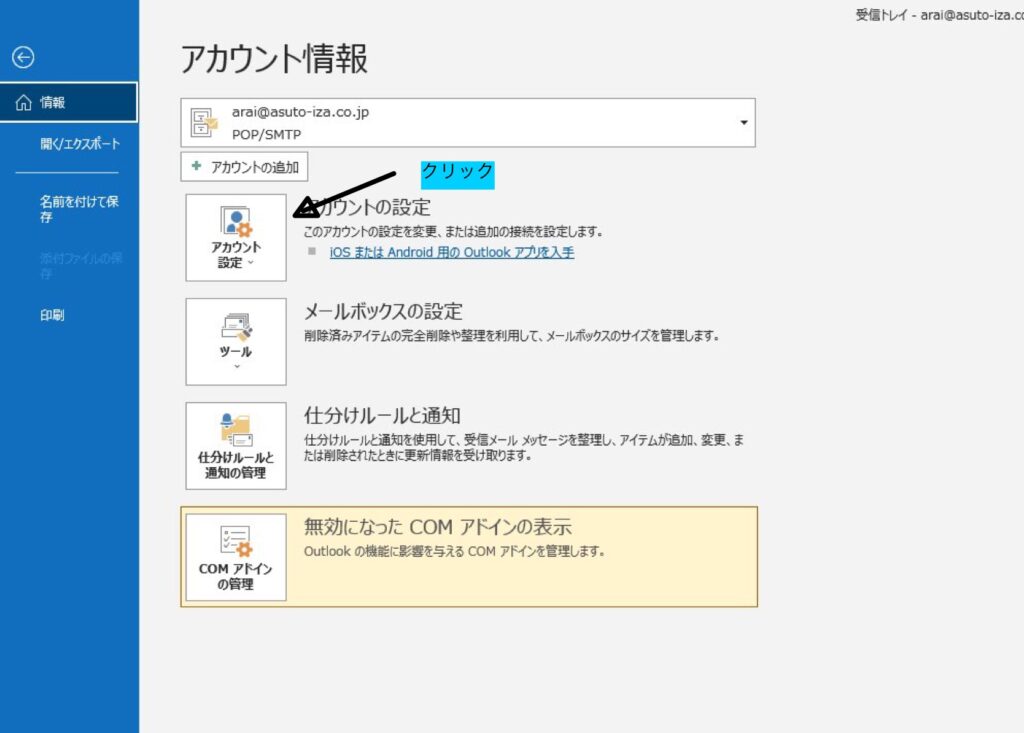The width and height of the screenshot is (1024, 733).
Task: Expand the chevron under アカウント設定
Action: (250, 263)
